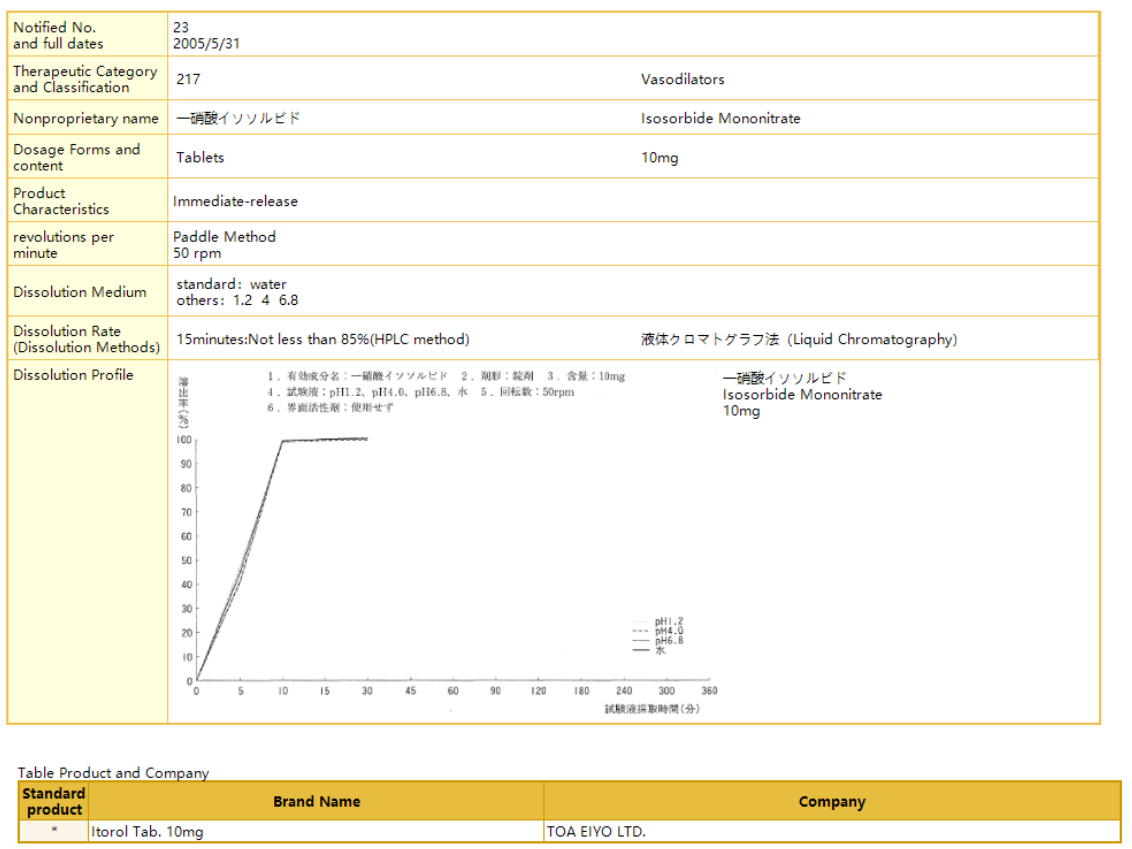Select the Therapeutic Category code 217
Image resolution: width=1132 pixels, height=849 pixels.
[188, 79]
